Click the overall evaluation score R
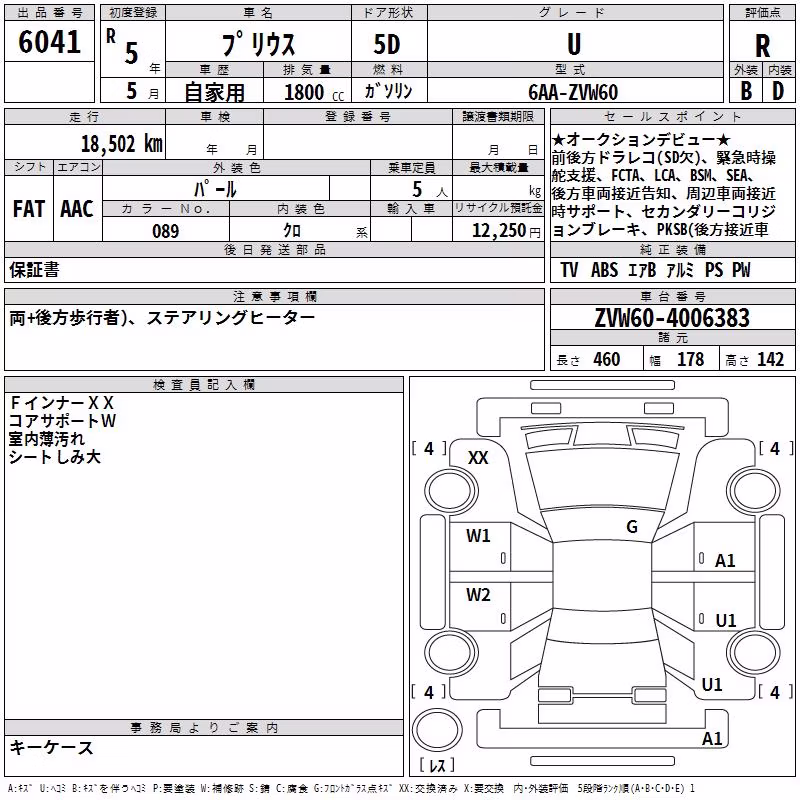Viewport: 800px width, 800px height. click(762, 46)
